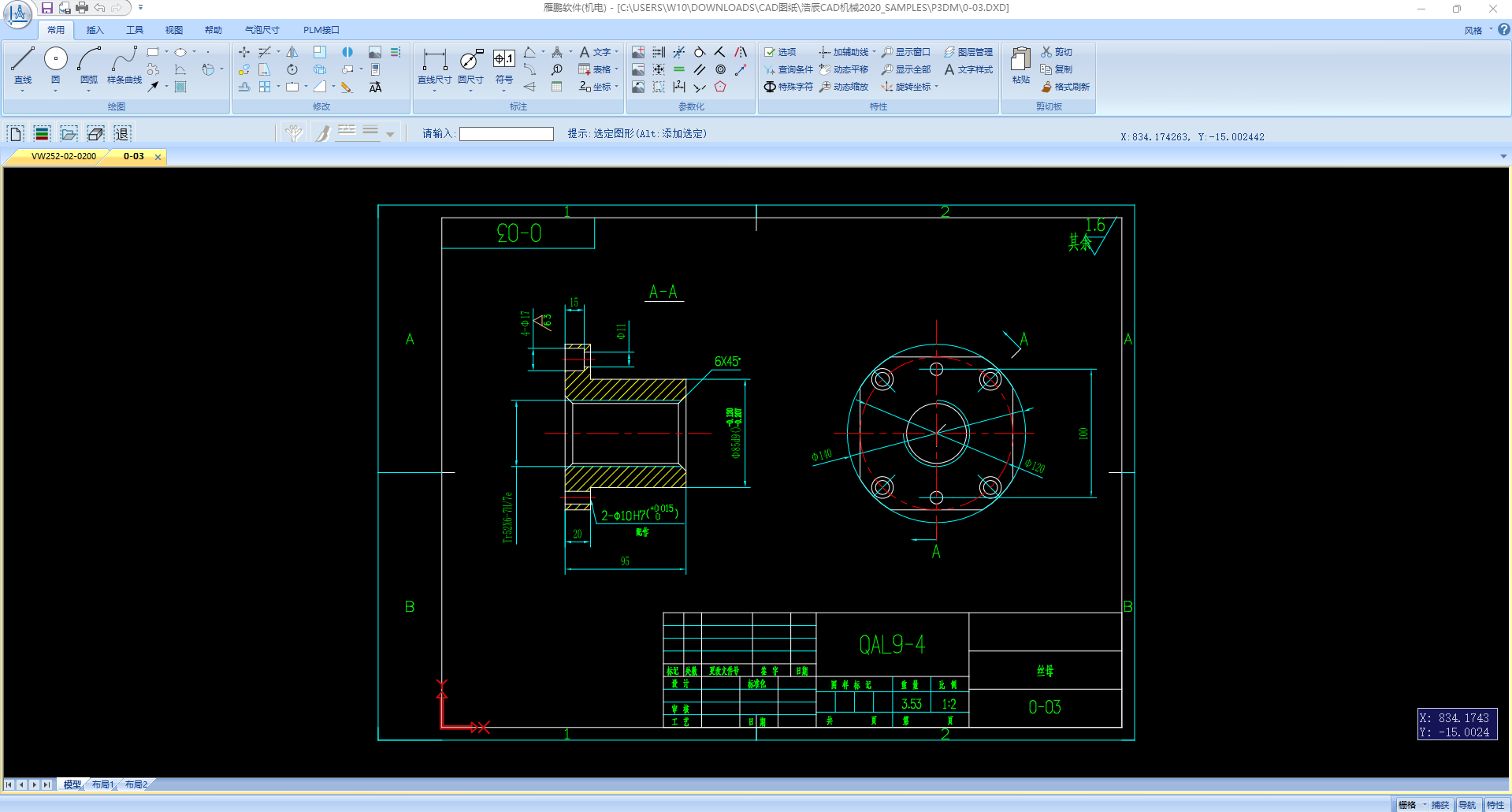The height and width of the screenshot is (812, 1512).
Task: Select the 直线尺寸 linear dimension tool
Action: (x=434, y=66)
